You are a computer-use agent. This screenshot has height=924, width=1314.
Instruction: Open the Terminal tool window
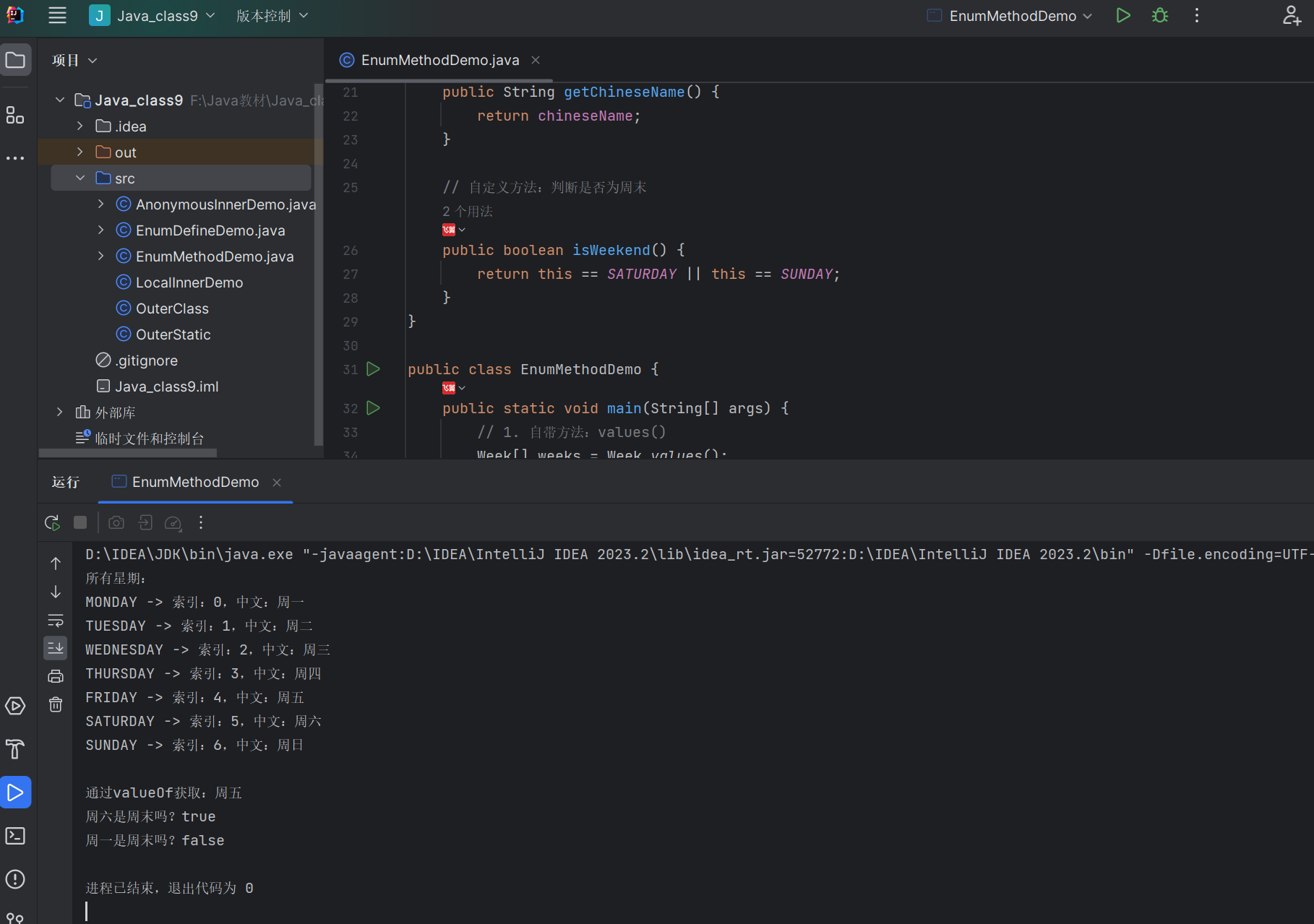click(x=15, y=836)
